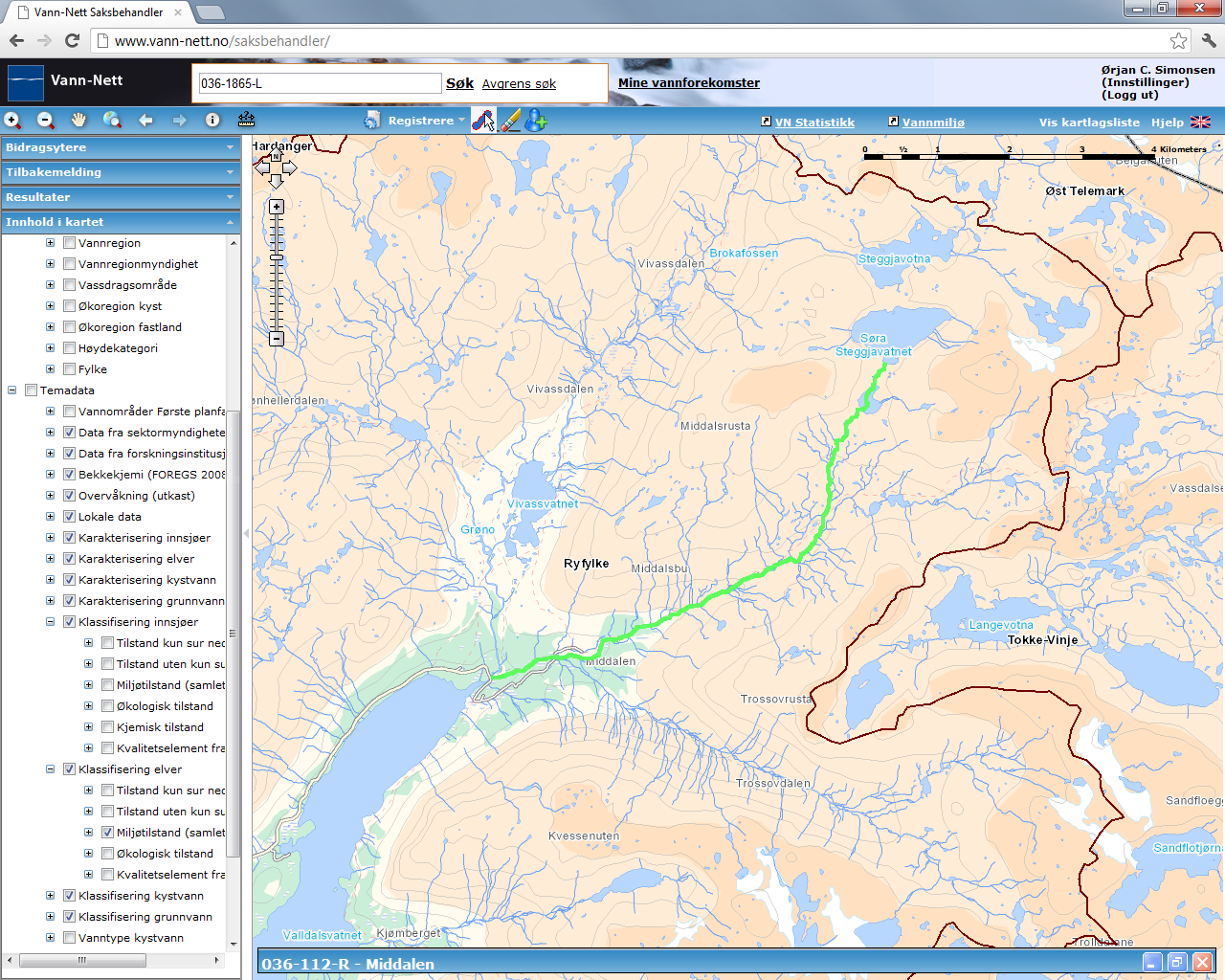Go to previous map extent arrow
Viewport: 1225px width, 980px height.
[x=145, y=121]
